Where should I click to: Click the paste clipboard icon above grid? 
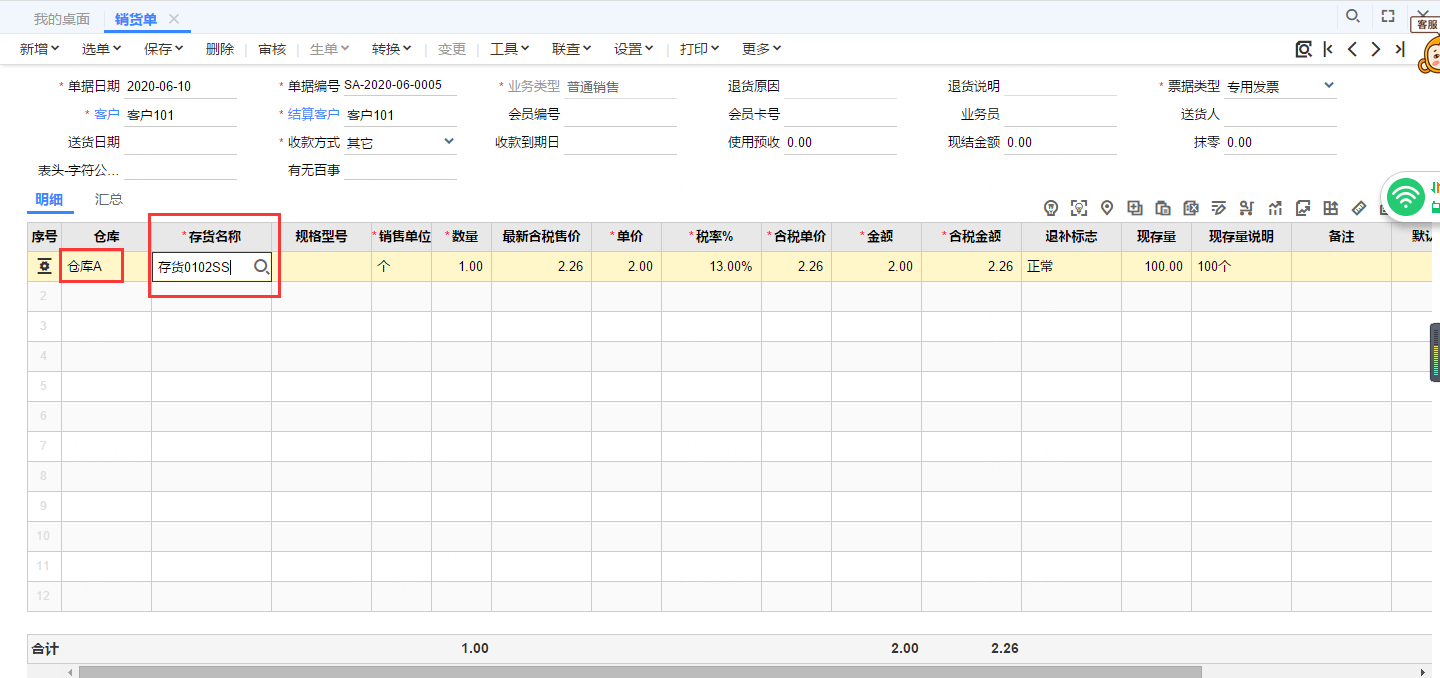1163,208
